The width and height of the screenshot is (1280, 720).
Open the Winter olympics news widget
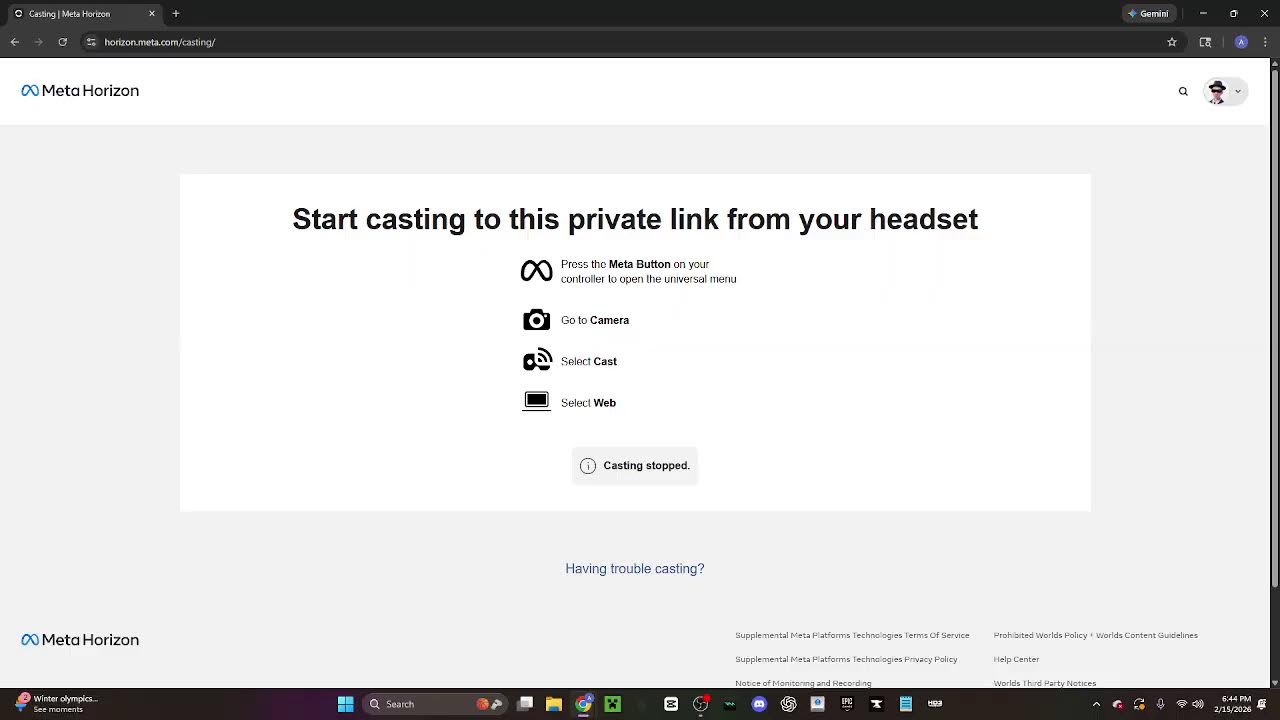point(56,704)
